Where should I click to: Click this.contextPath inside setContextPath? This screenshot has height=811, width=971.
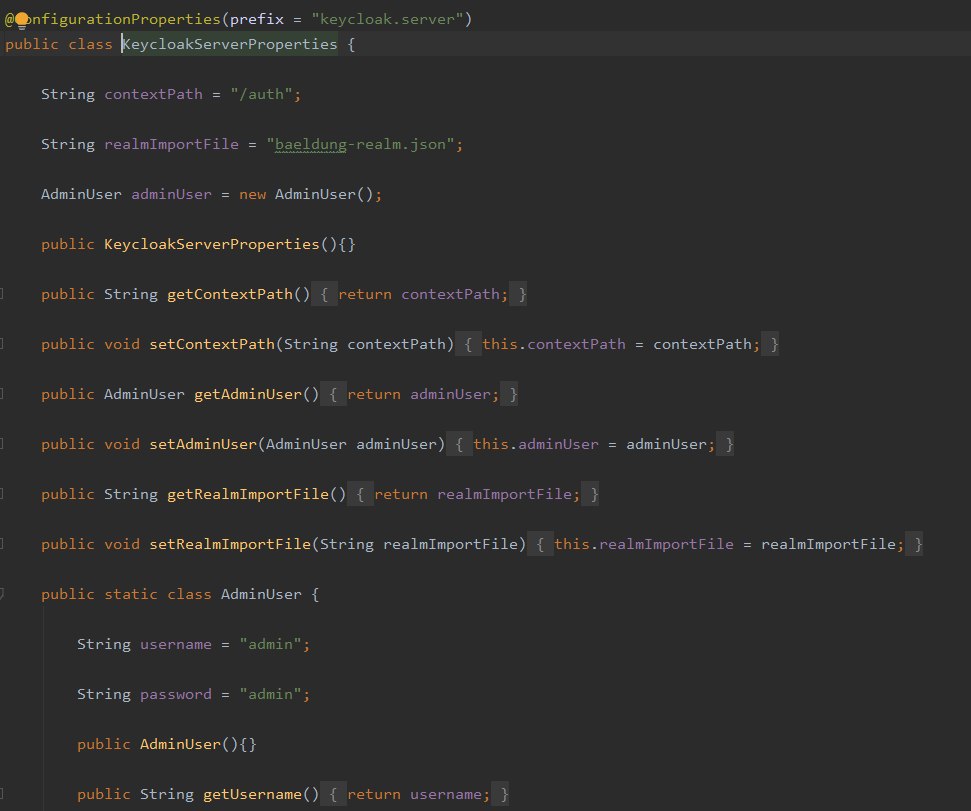(x=554, y=344)
